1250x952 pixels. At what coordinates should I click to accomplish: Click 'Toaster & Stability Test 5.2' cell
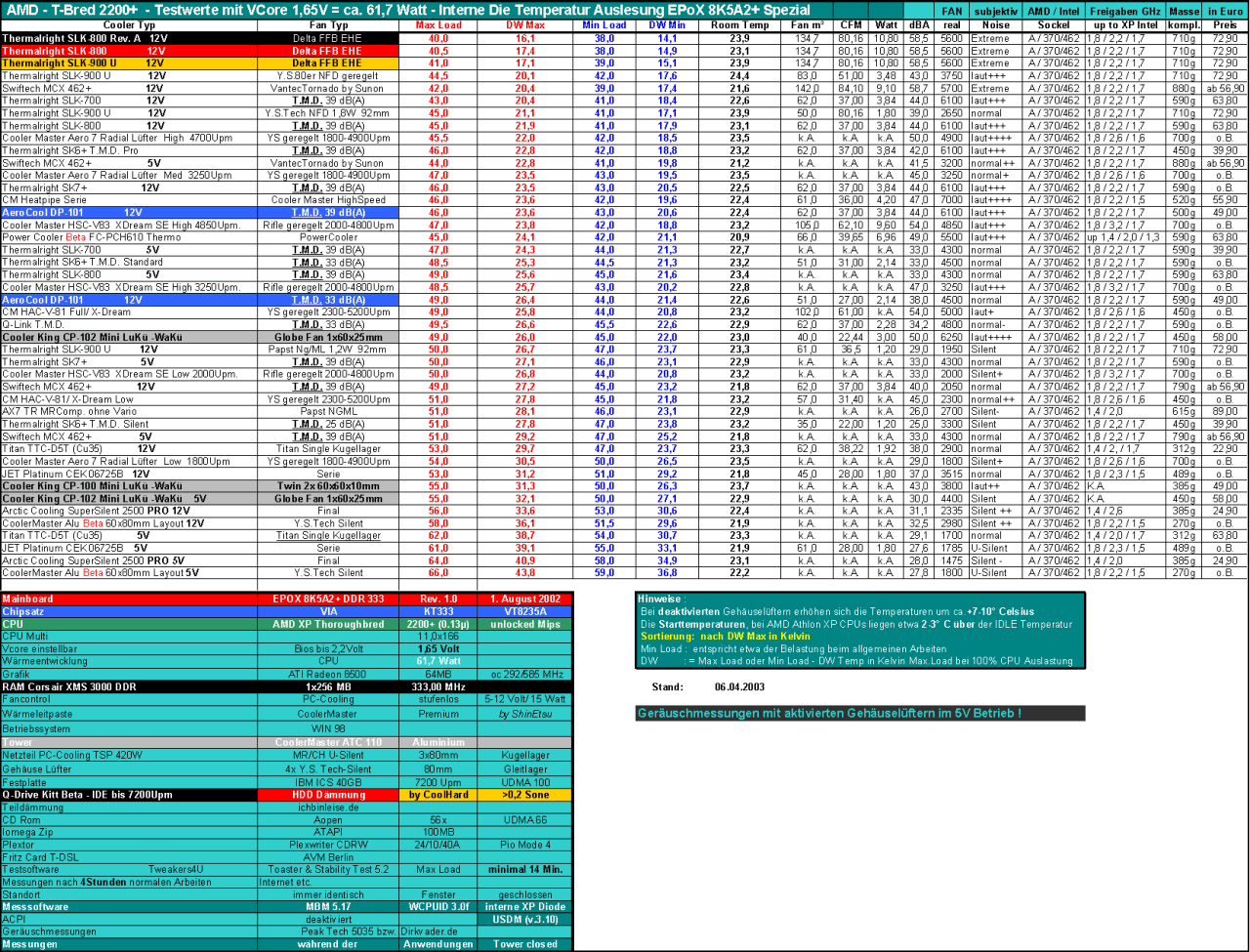point(327,869)
